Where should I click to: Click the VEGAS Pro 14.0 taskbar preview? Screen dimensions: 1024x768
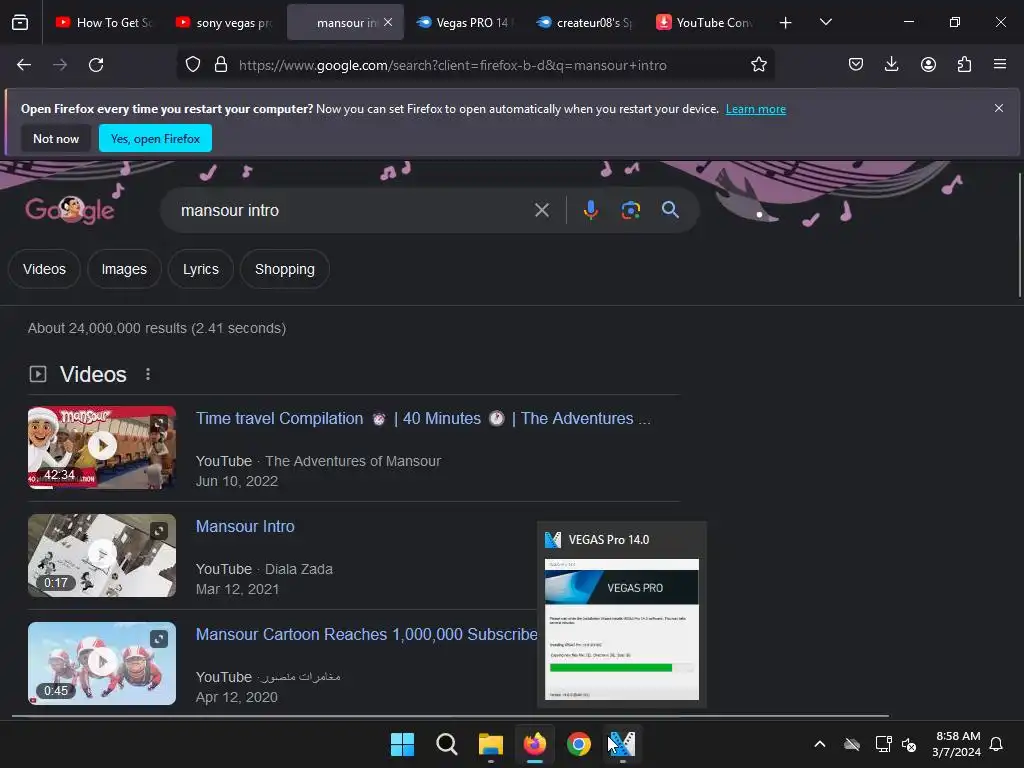tap(622, 615)
